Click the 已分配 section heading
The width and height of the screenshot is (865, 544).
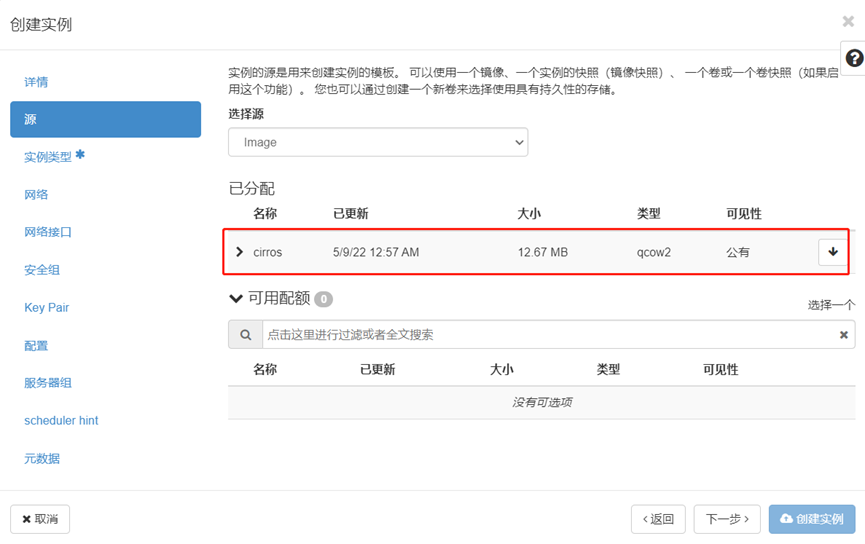coord(252,189)
